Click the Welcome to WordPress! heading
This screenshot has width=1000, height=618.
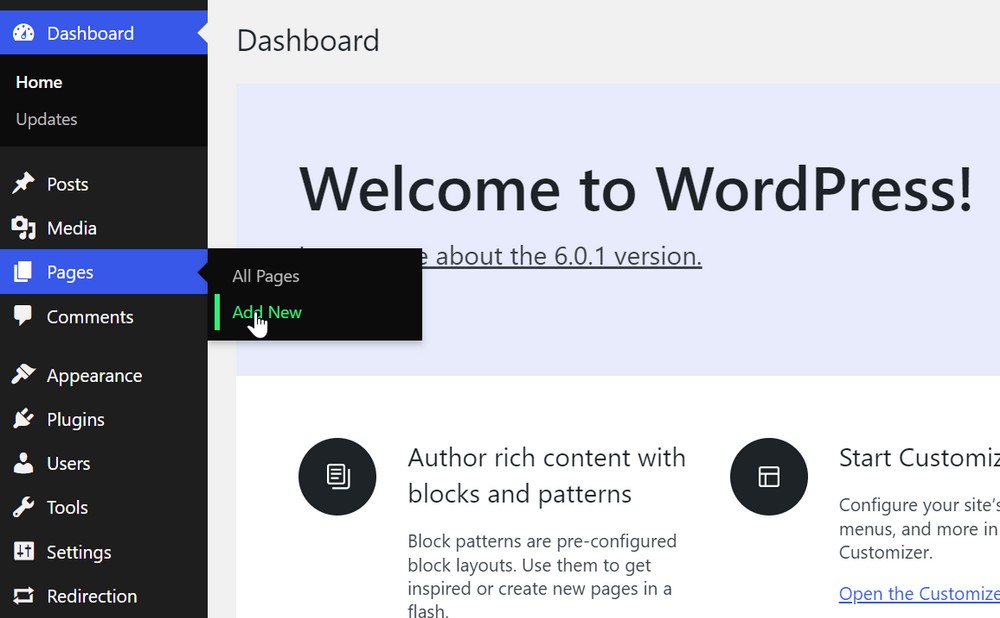(x=636, y=189)
